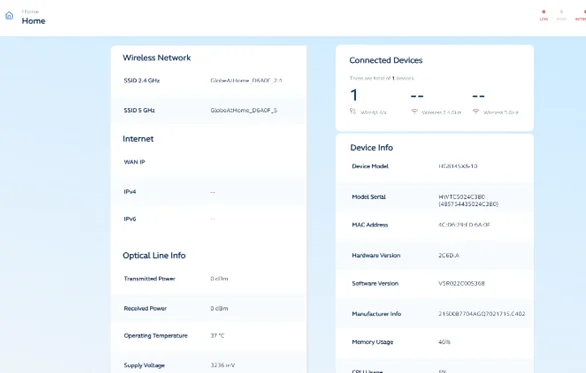Viewport: 586px width, 373px height.
Task: Select the MAC address value
Action: coord(464,225)
